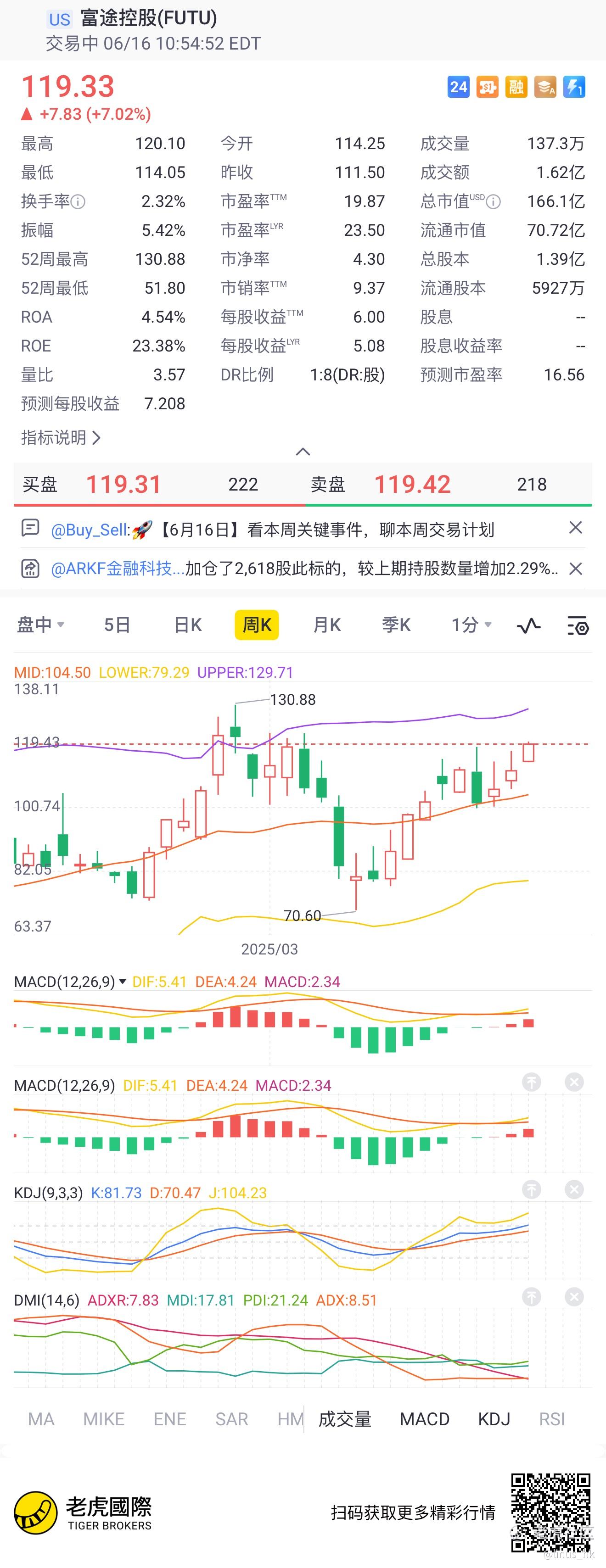Tap the bid price 119.31
606x1568 pixels.
point(123,485)
